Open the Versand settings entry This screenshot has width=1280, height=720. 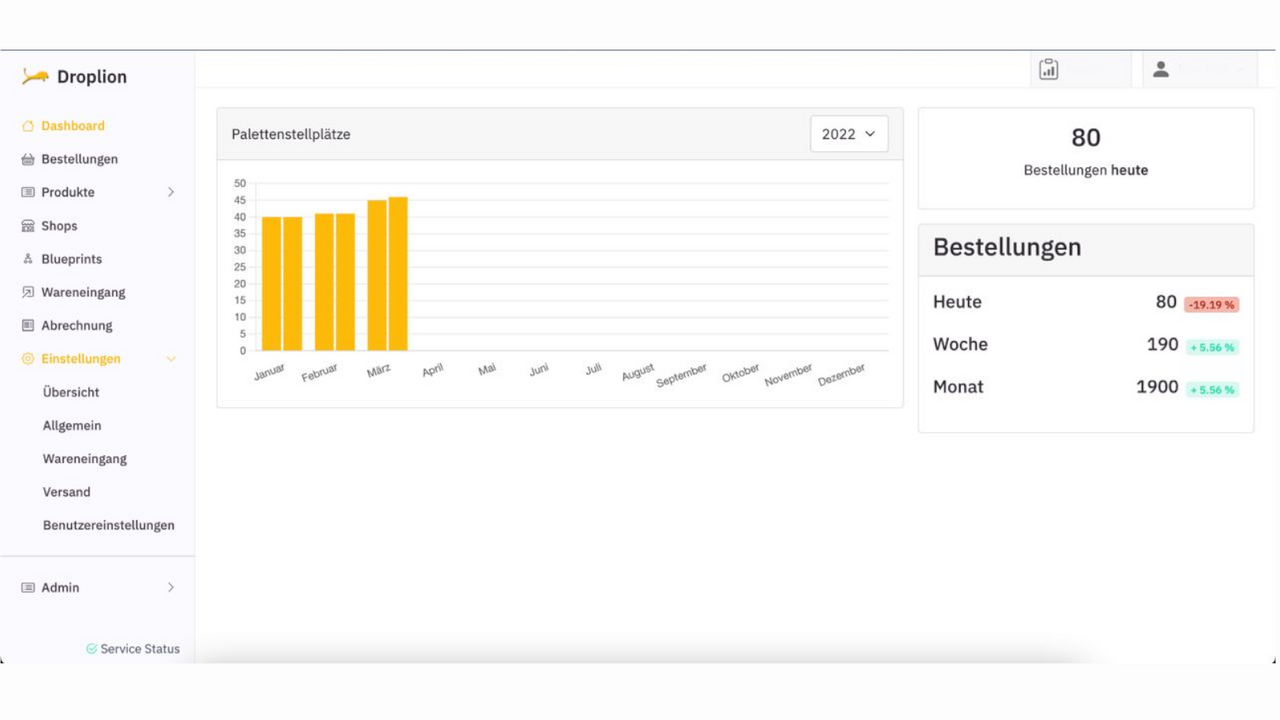66,491
